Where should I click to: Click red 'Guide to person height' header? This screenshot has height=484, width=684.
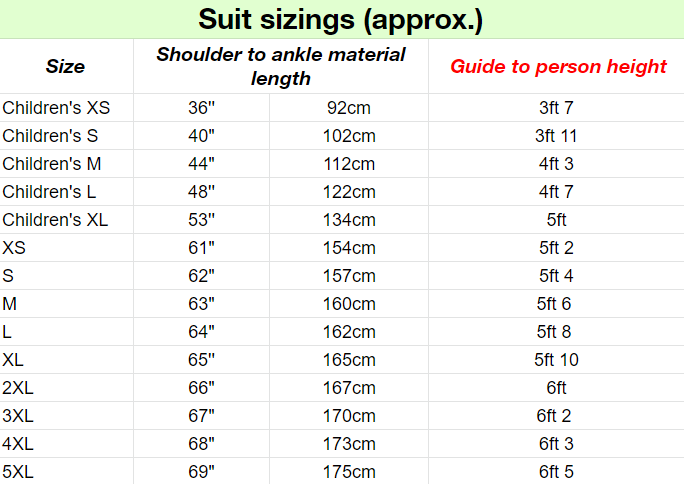click(x=557, y=67)
